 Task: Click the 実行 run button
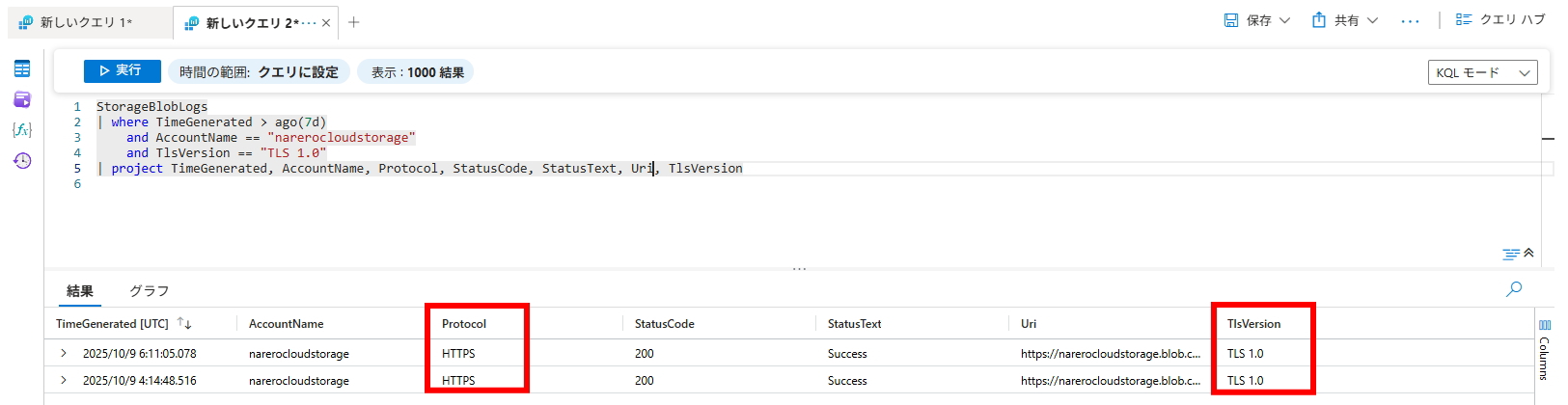click(122, 70)
